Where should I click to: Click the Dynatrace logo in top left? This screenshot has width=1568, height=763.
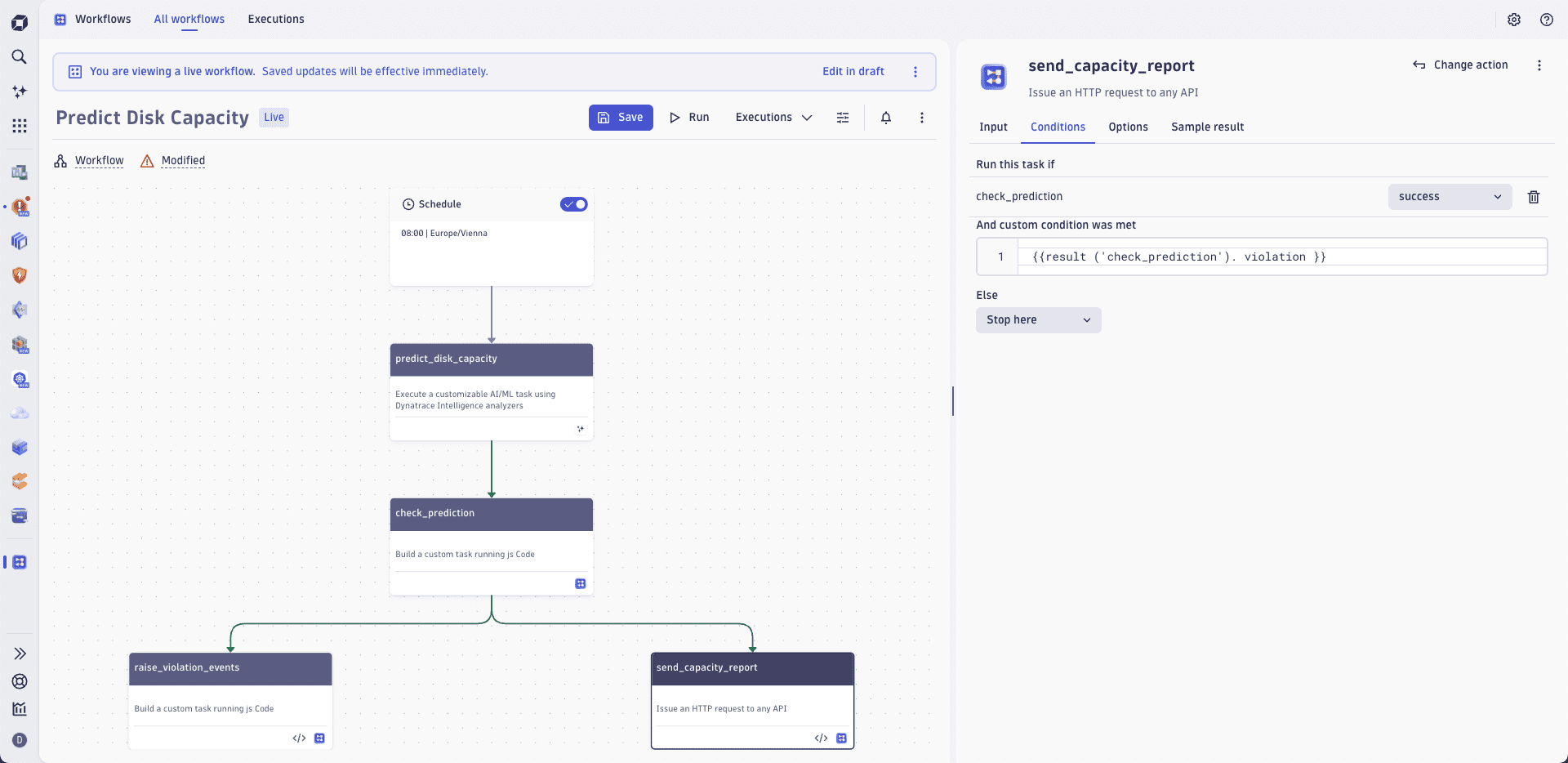tap(20, 22)
